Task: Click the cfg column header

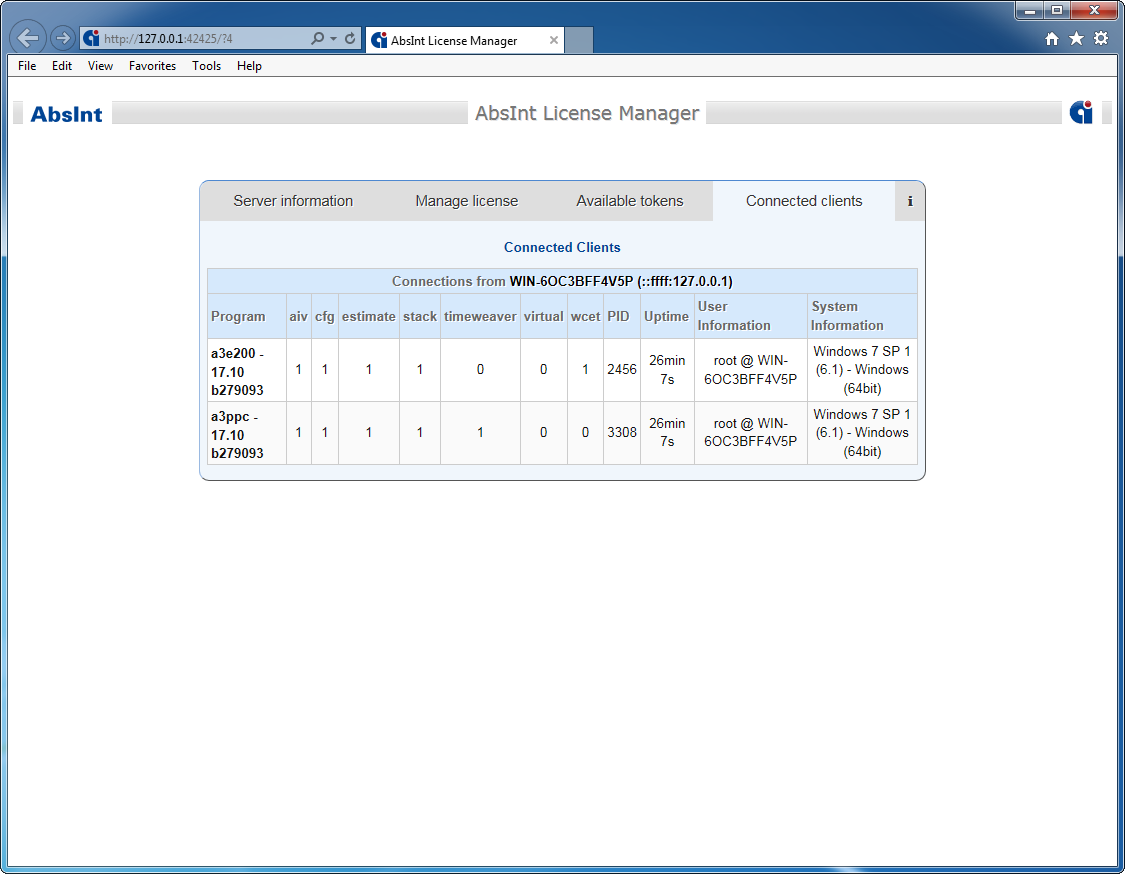Action: coord(324,316)
